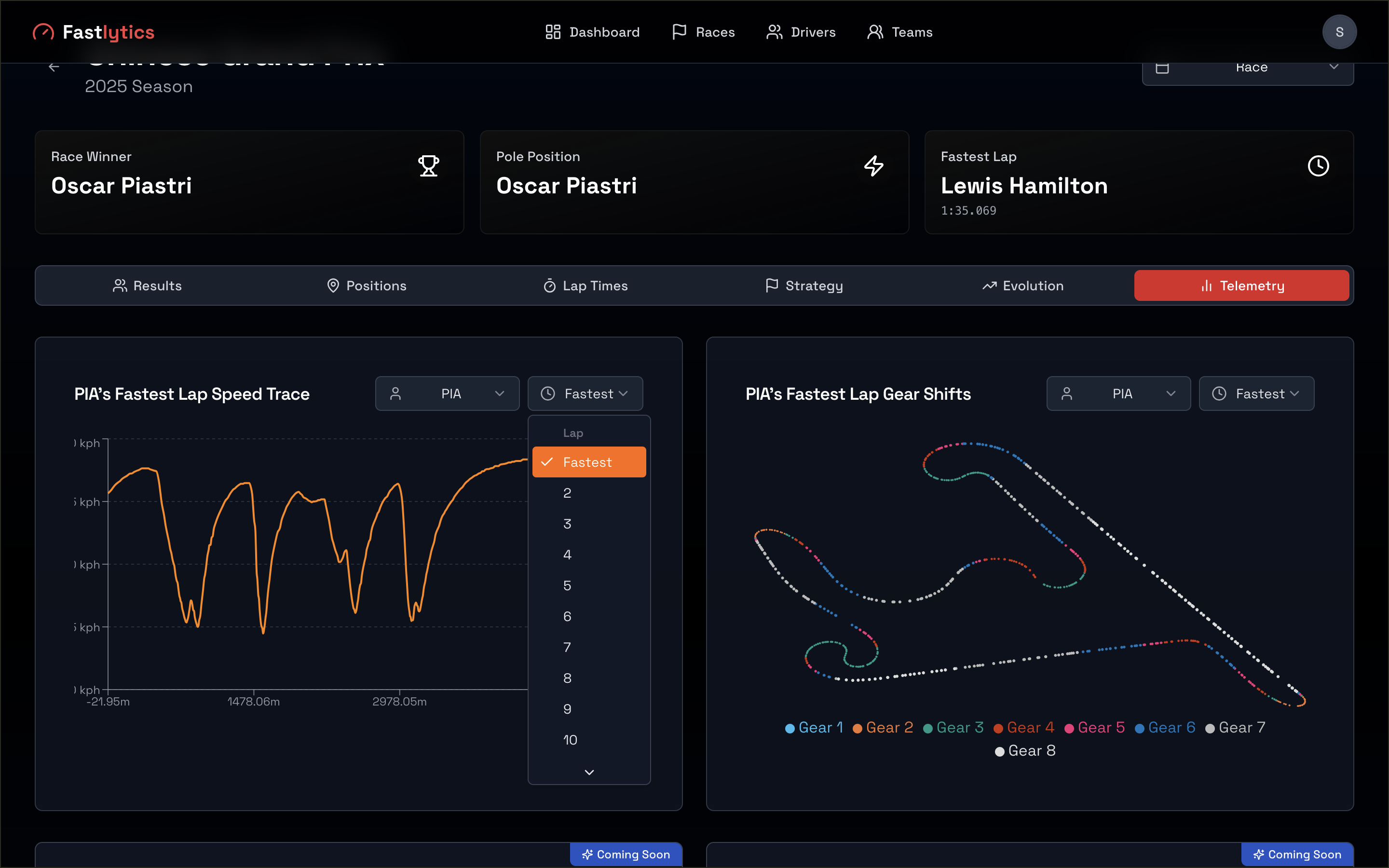Click the 1478.06m axis label
This screenshot has width=1389, height=868.
tap(253, 702)
